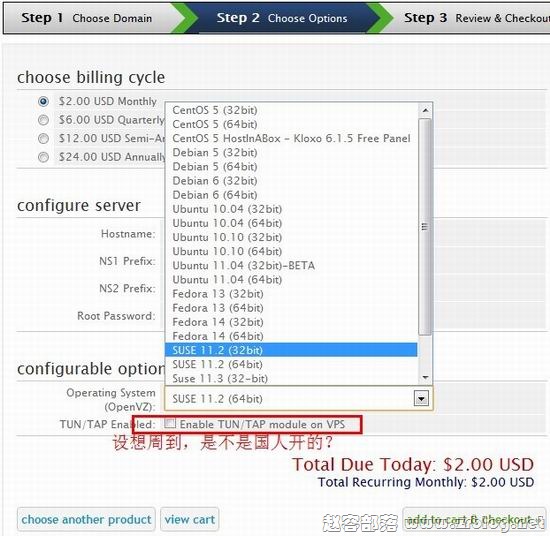The width and height of the screenshot is (550, 536).
Task: Click the OS list scrollbar thumb
Action: (x=425, y=227)
